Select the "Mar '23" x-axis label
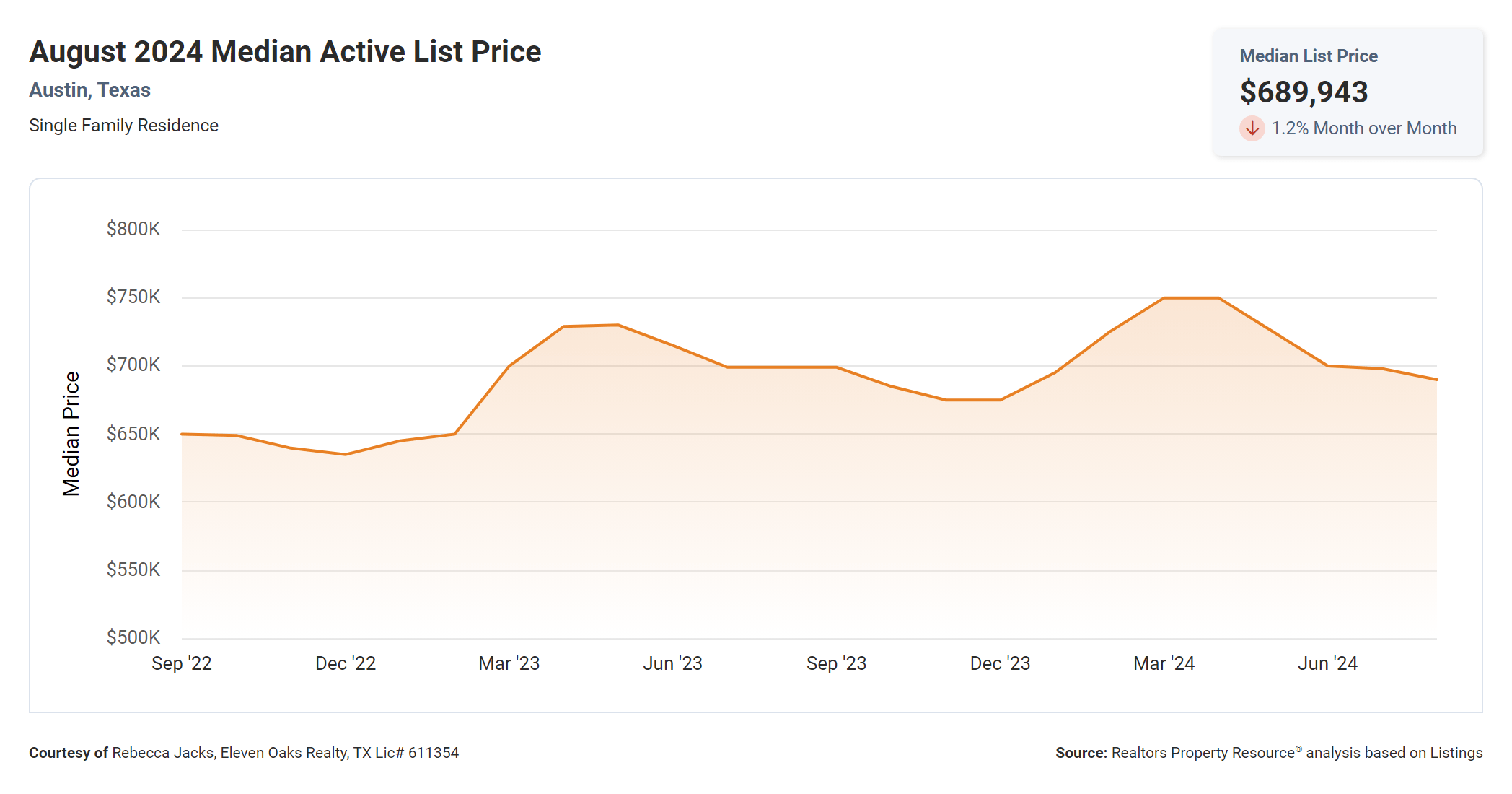 coord(509,663)
